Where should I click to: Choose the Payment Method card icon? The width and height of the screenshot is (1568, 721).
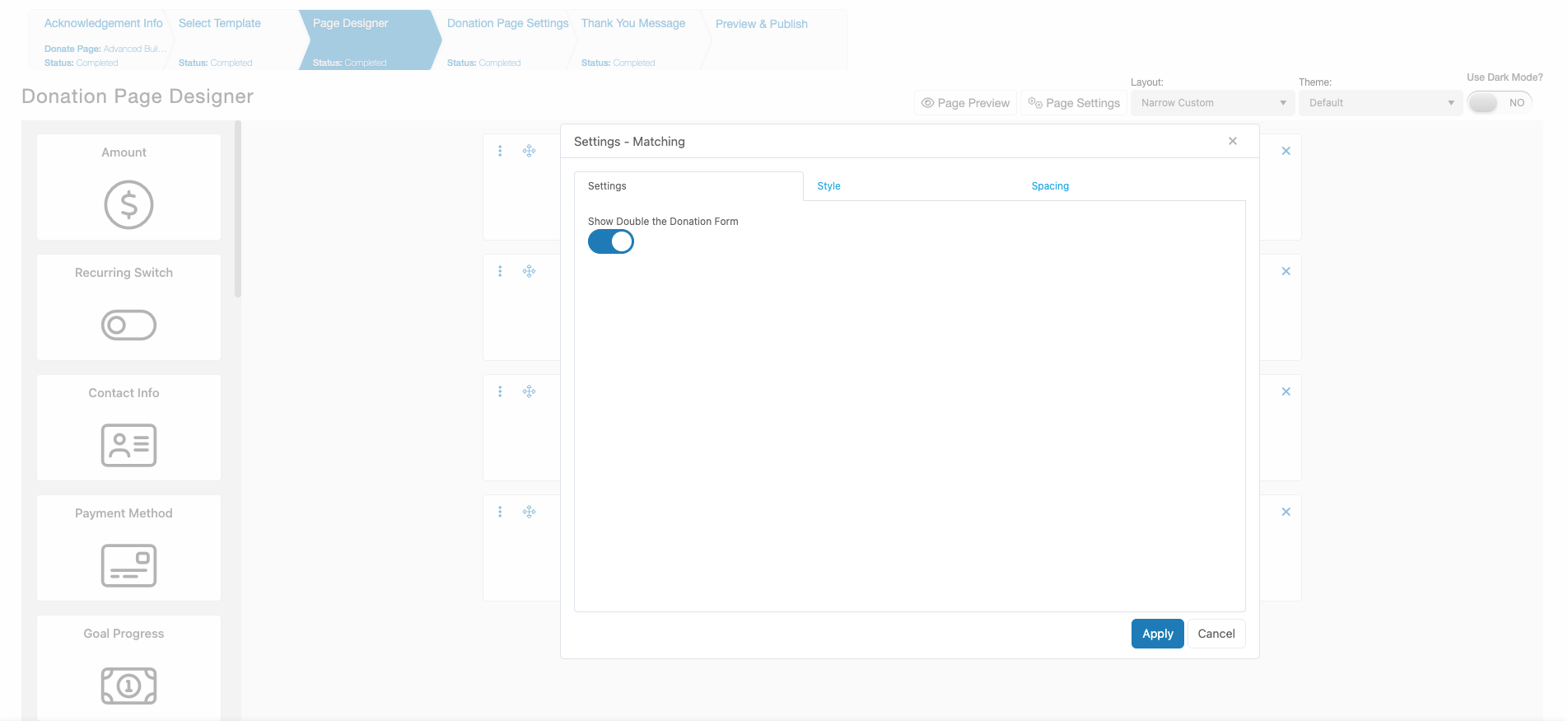pos(128,565)
